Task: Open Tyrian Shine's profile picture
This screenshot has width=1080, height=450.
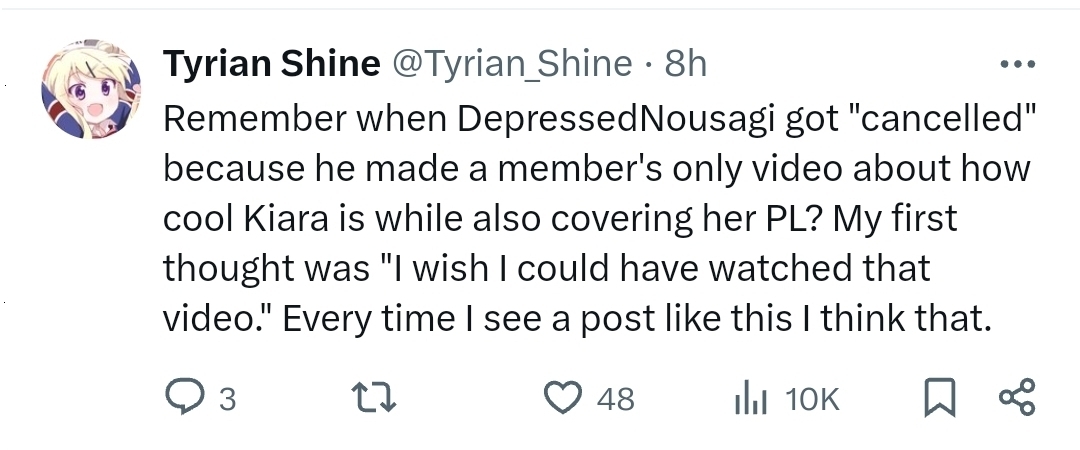Action: (90, 90)
